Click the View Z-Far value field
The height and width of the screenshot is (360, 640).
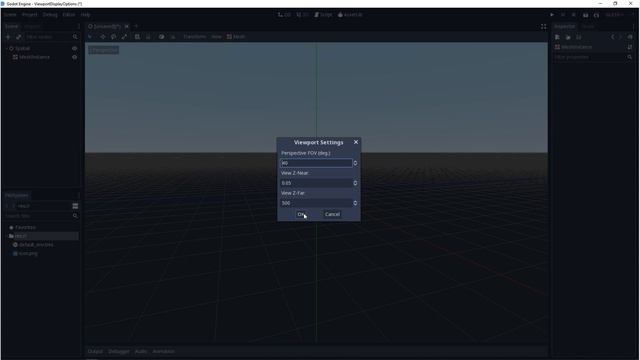[316, 203]
